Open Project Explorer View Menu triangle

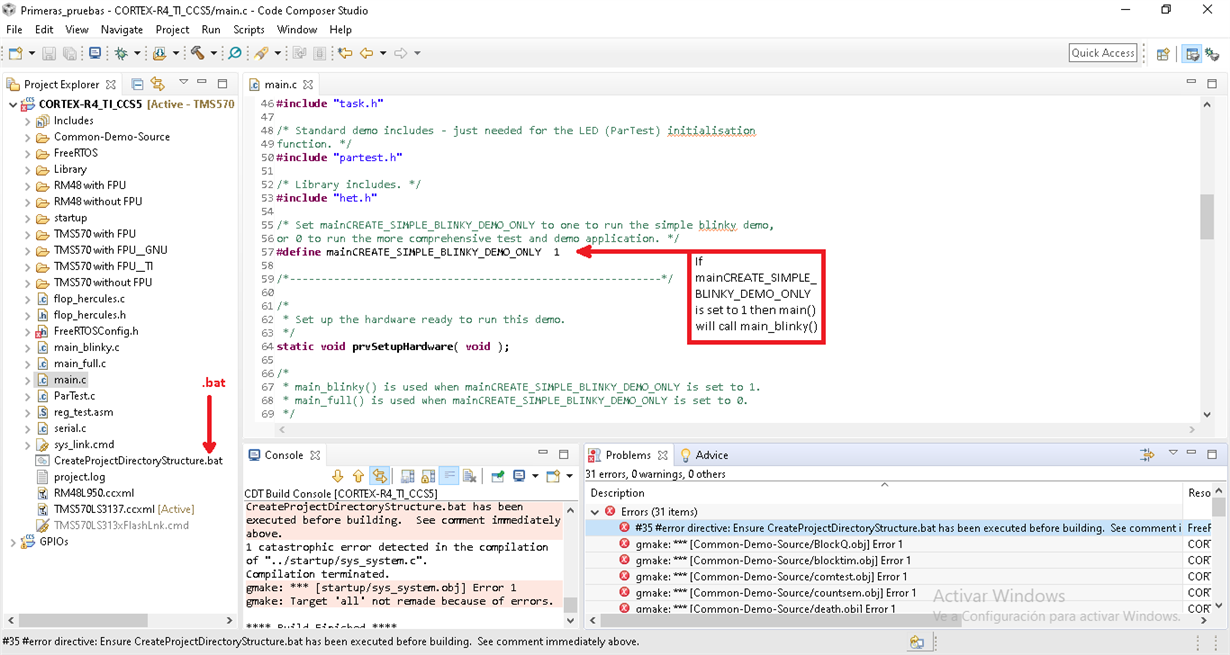pos(183,82)
